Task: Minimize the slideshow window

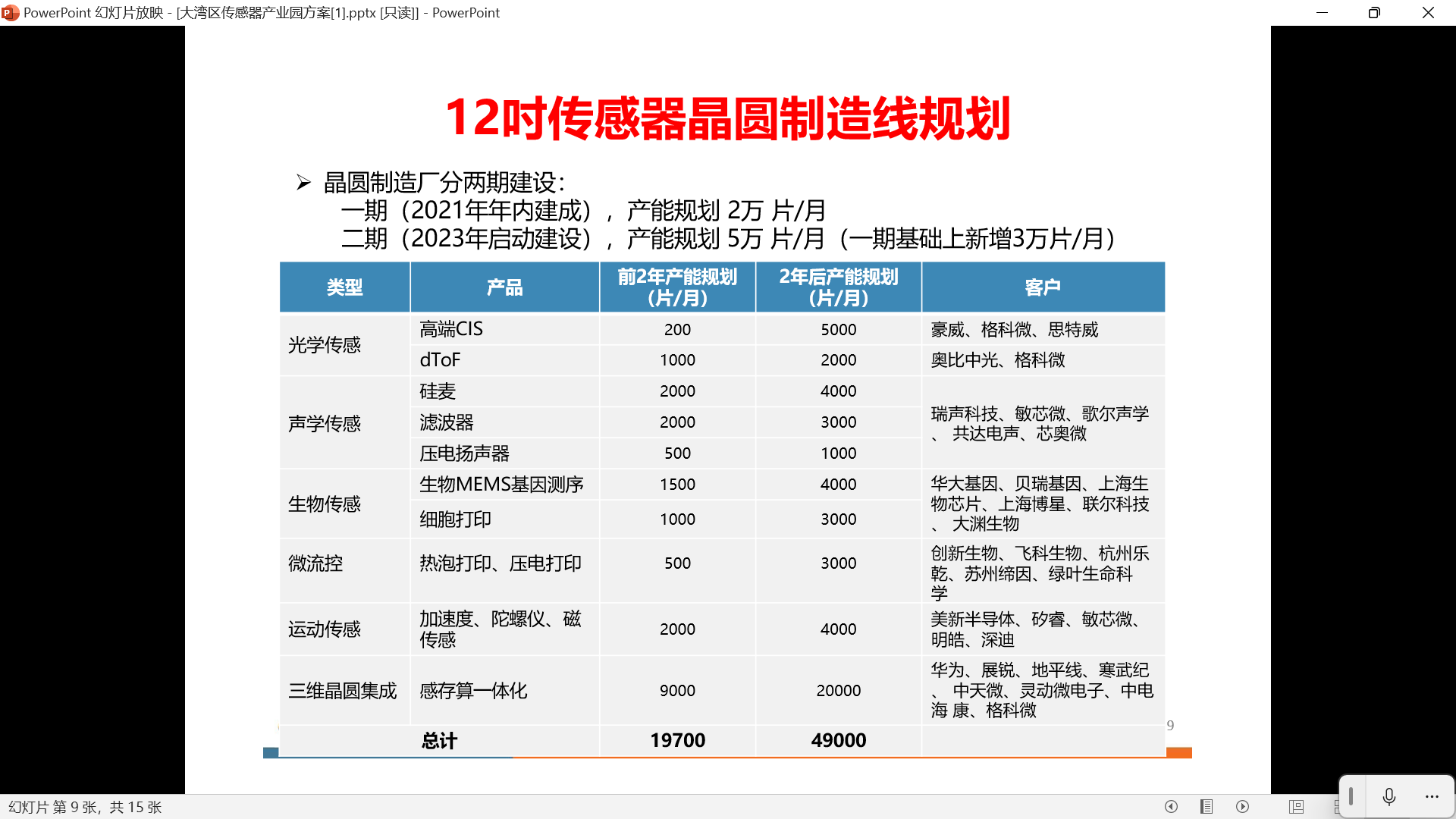Action: tap(1322, 13)
